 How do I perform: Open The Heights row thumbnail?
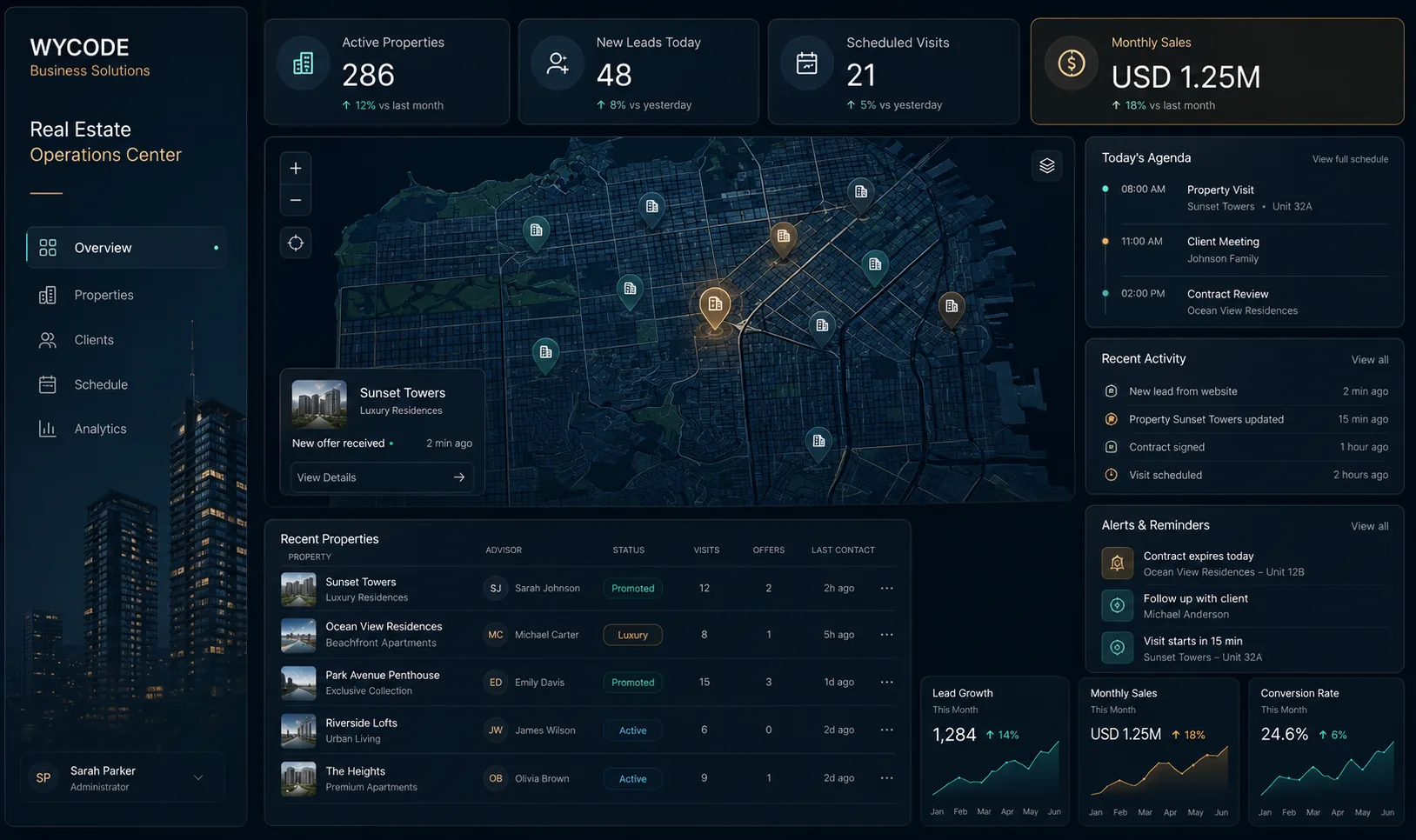click(298, 779)
